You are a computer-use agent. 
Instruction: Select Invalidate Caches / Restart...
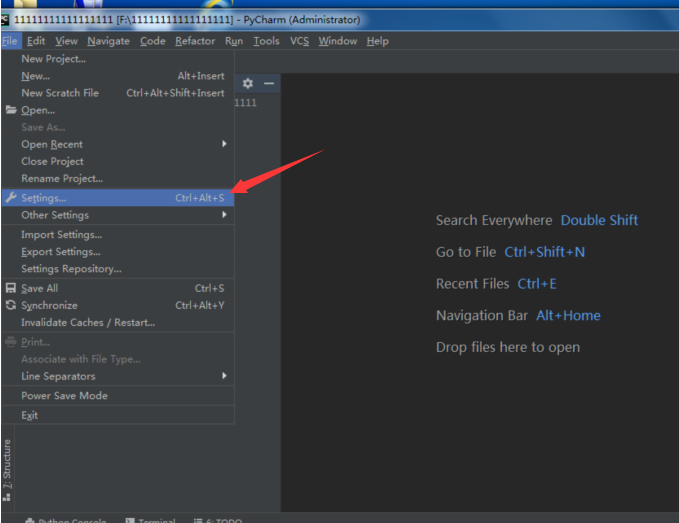(x=118, y=322)
